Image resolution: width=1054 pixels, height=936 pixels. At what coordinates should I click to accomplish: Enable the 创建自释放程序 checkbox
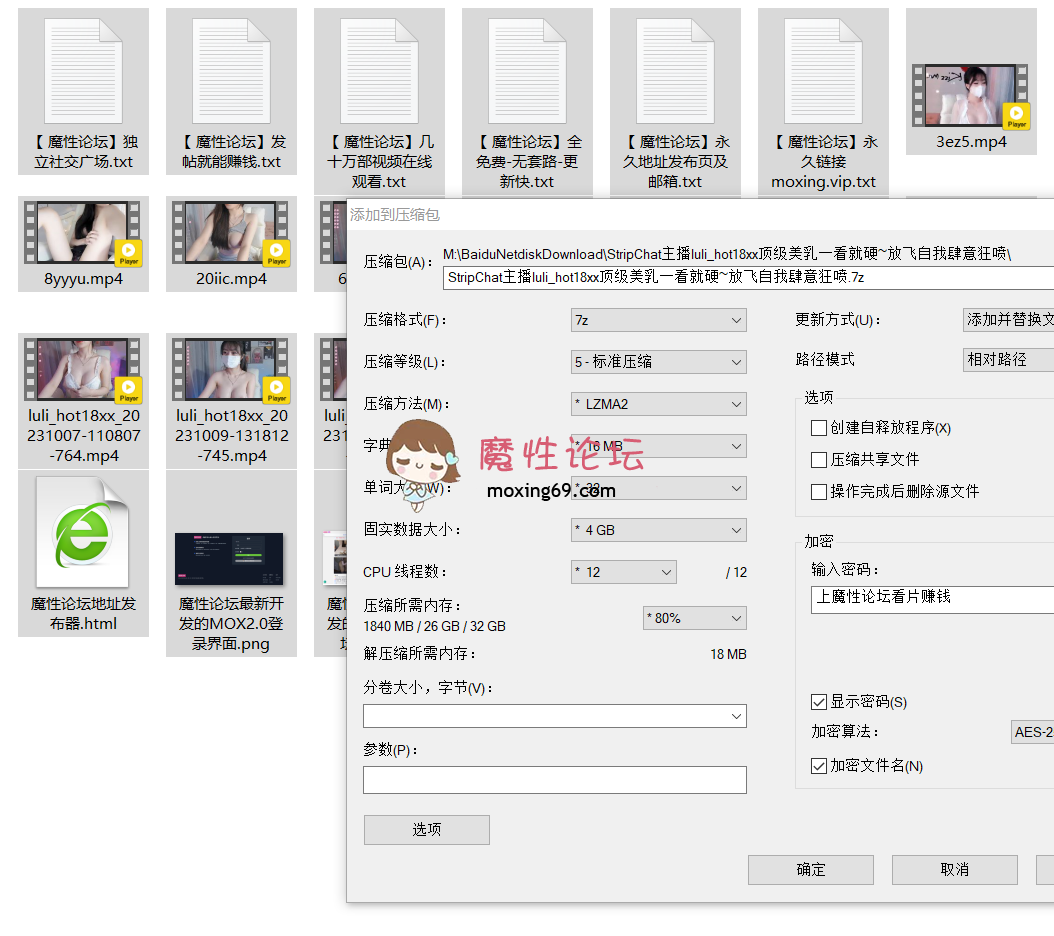pyautogui.click(x=817, y=427)
